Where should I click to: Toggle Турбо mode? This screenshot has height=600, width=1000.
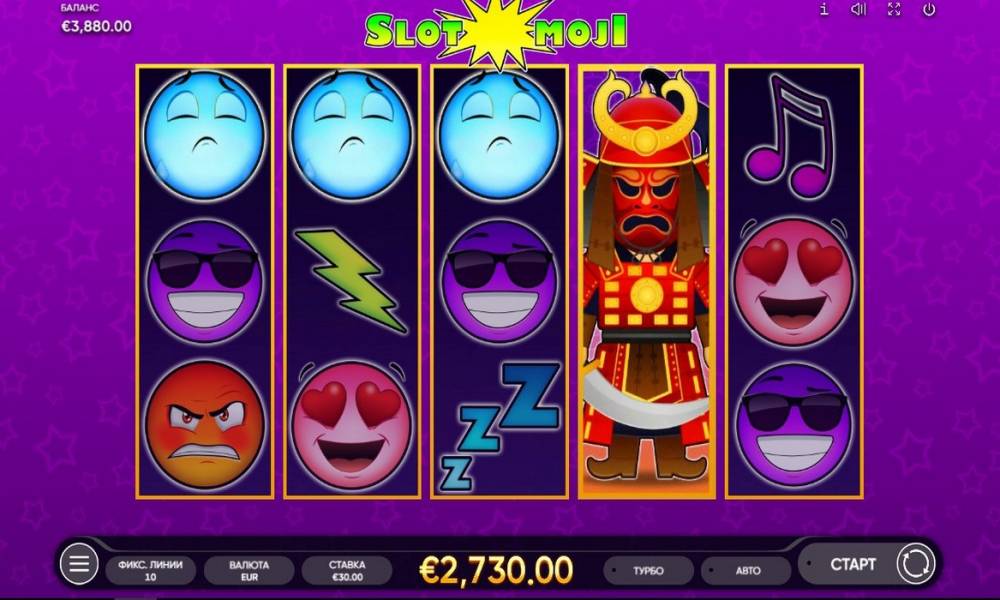coord(648,570)
